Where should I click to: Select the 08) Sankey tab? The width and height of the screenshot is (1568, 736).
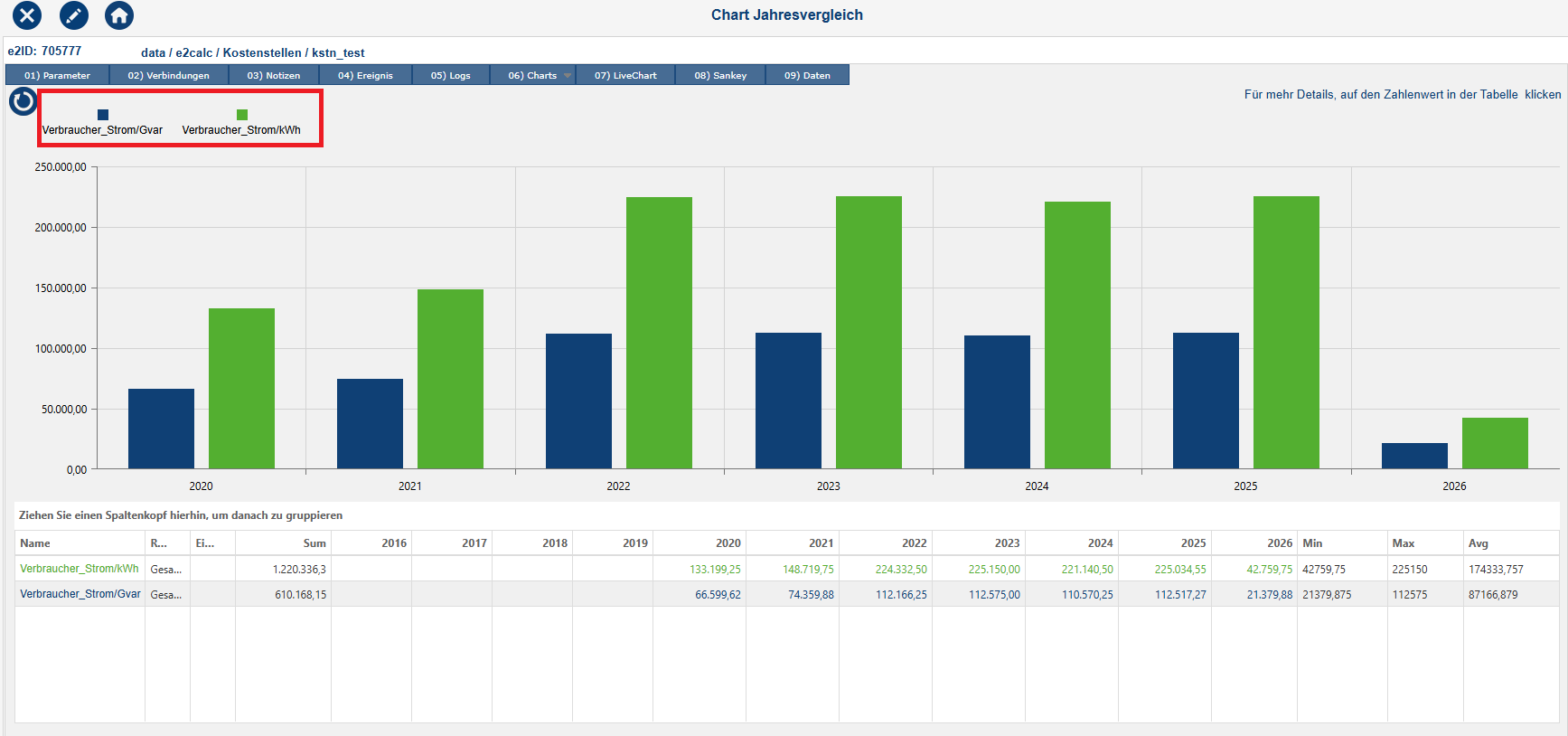[x=720, y=75]
